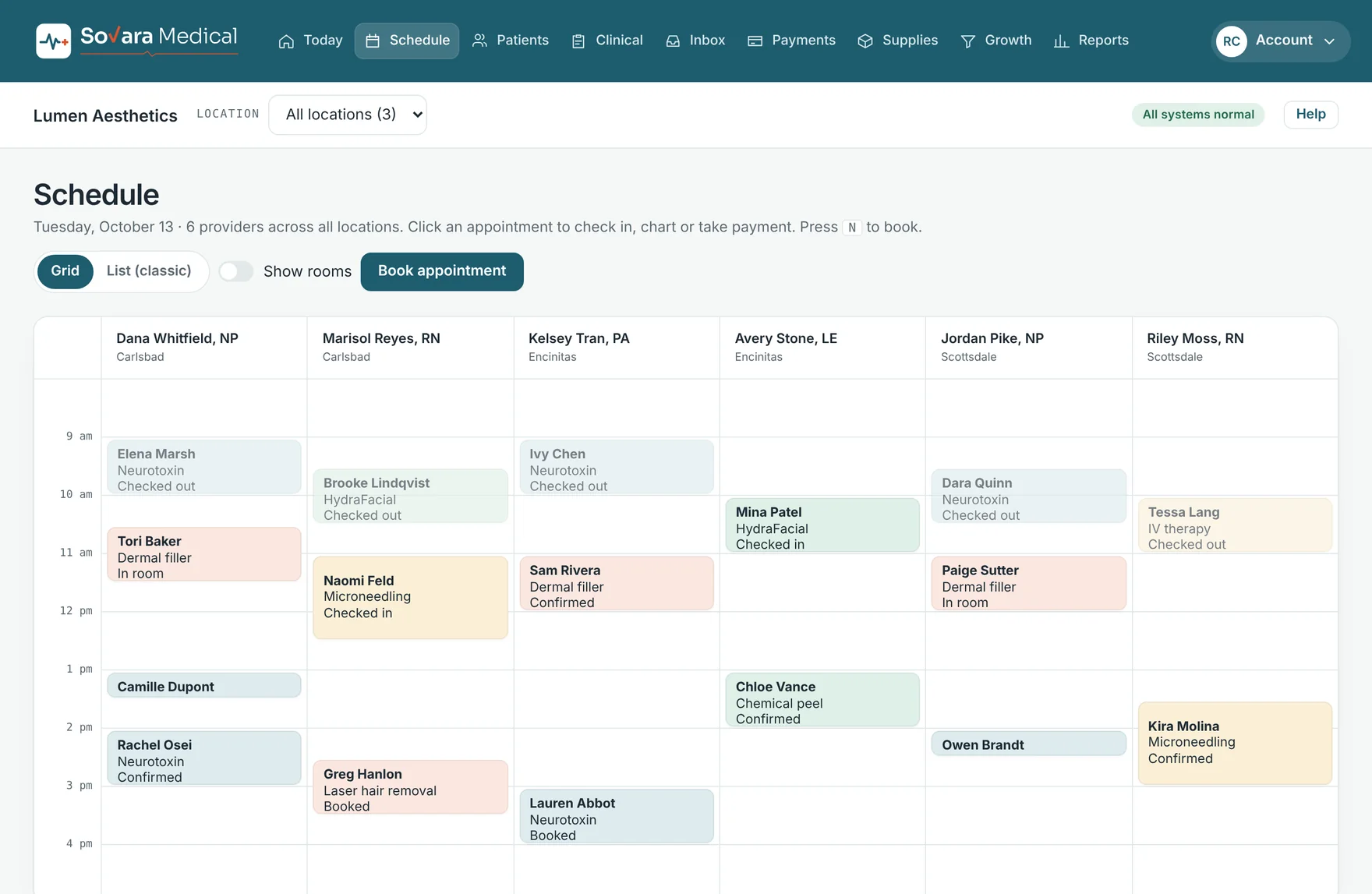The width and height of the screenshot is (1372, 894).
Task: Select Ivy Chen's Neurotoxin appointment
Action: coord(617,467)
